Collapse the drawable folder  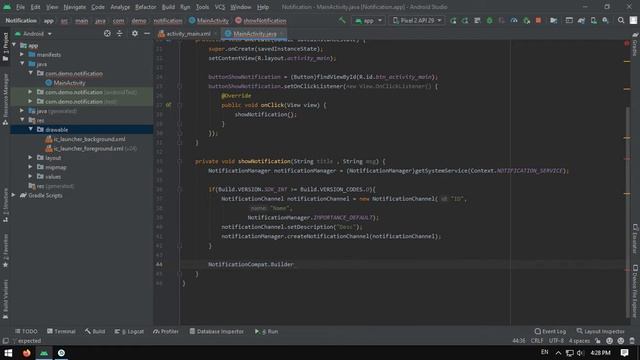(31, 129)
